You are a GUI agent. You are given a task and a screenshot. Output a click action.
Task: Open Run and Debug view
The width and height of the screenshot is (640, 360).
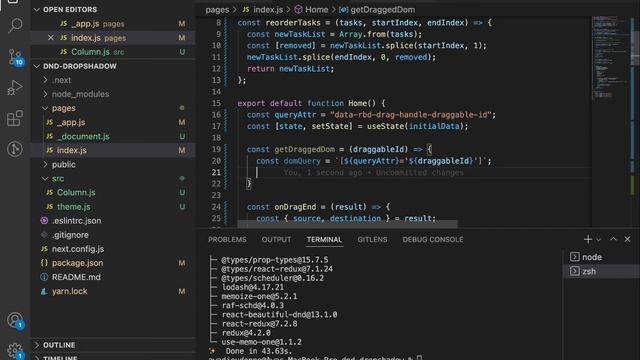[15, 87]
